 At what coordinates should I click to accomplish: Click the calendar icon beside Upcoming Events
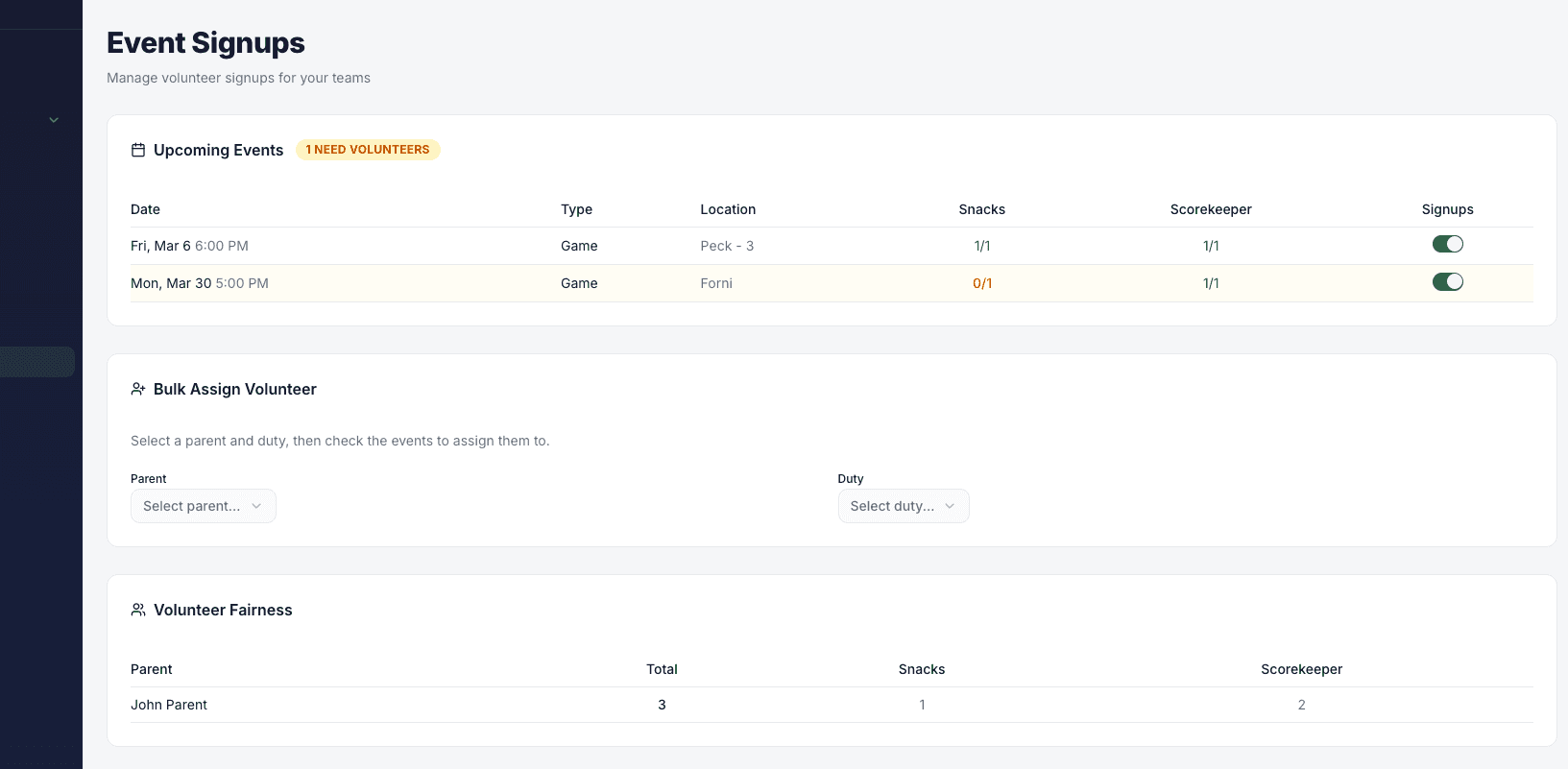[x=138, y=150]
